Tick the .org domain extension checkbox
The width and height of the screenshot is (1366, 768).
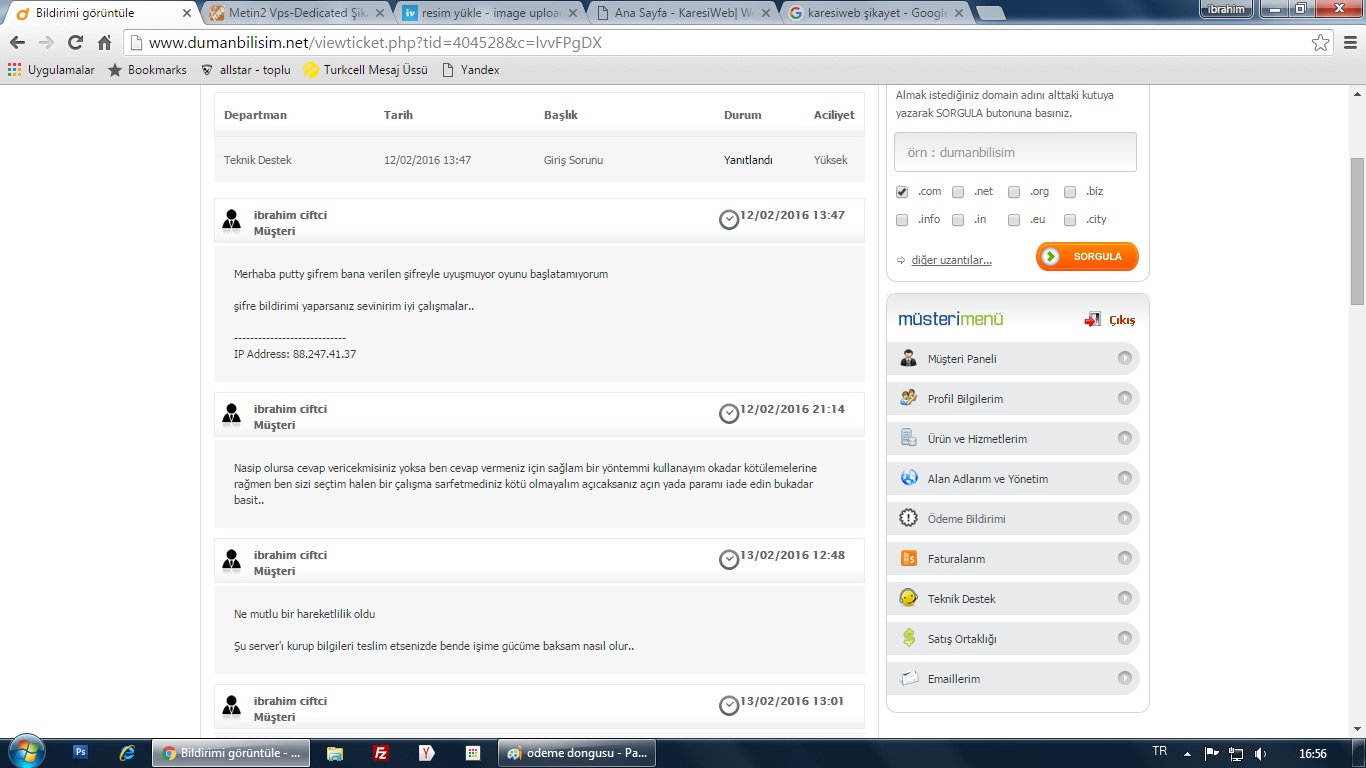(x=1014, y=192)
